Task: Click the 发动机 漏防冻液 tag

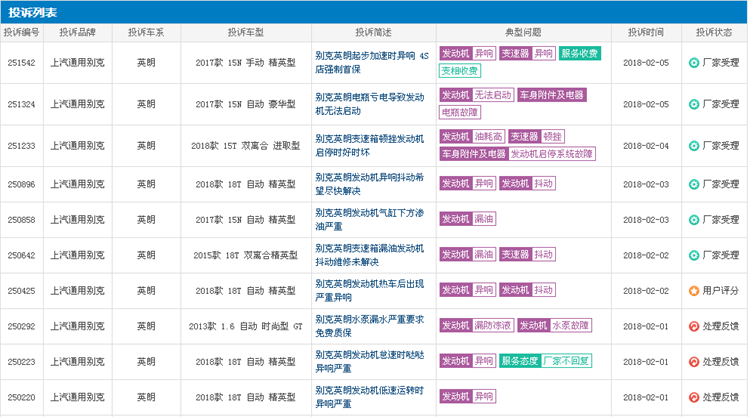Action: coord(477,326)
